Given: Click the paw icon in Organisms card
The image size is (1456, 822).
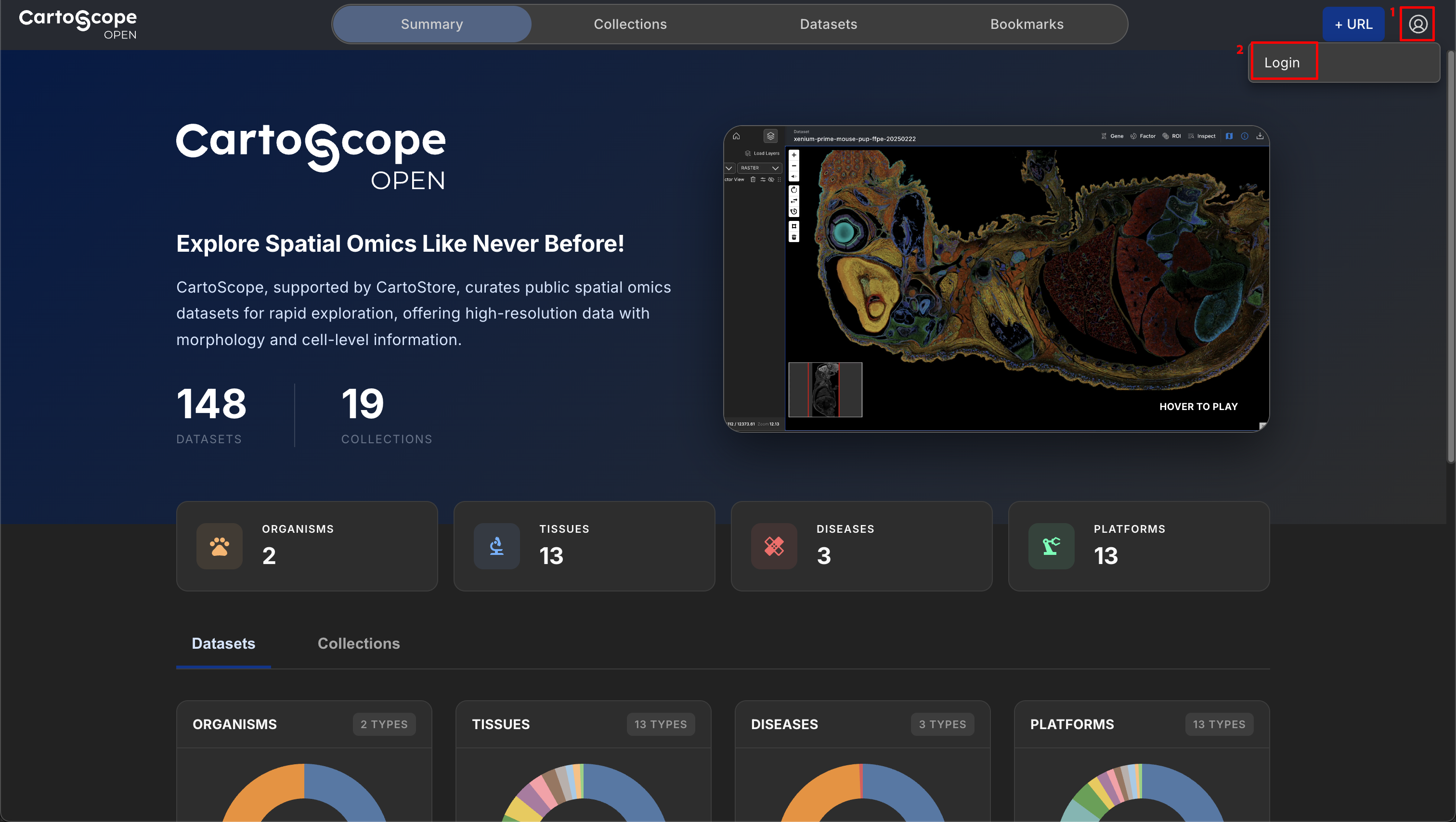Looking at the screenshot, I should [x=219, y=546].
